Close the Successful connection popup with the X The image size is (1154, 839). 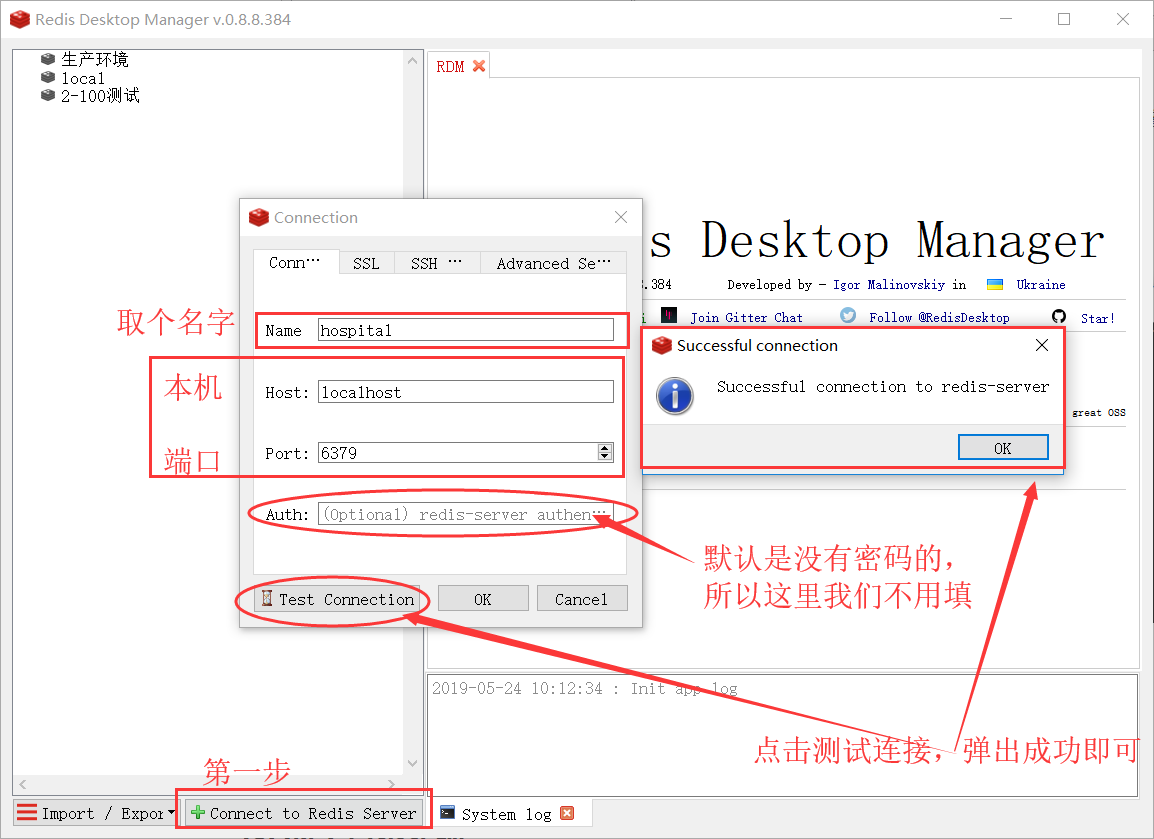1041,345
